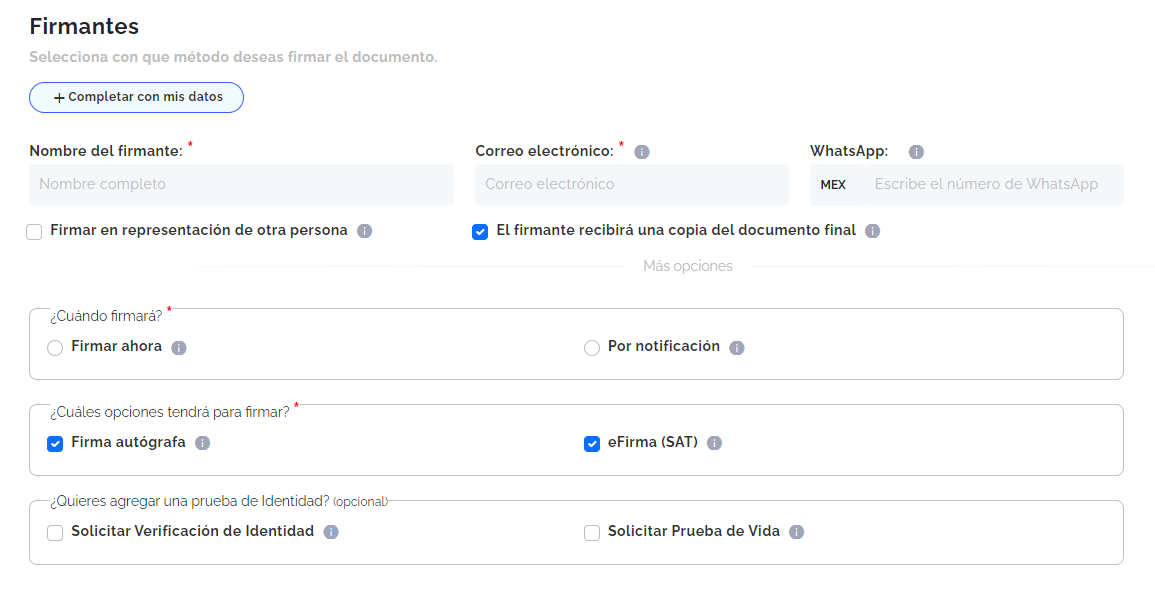Enable 'Solicitar Prueba de Vida'
The width and height of the screenshot is (1155, 591).
591,531
